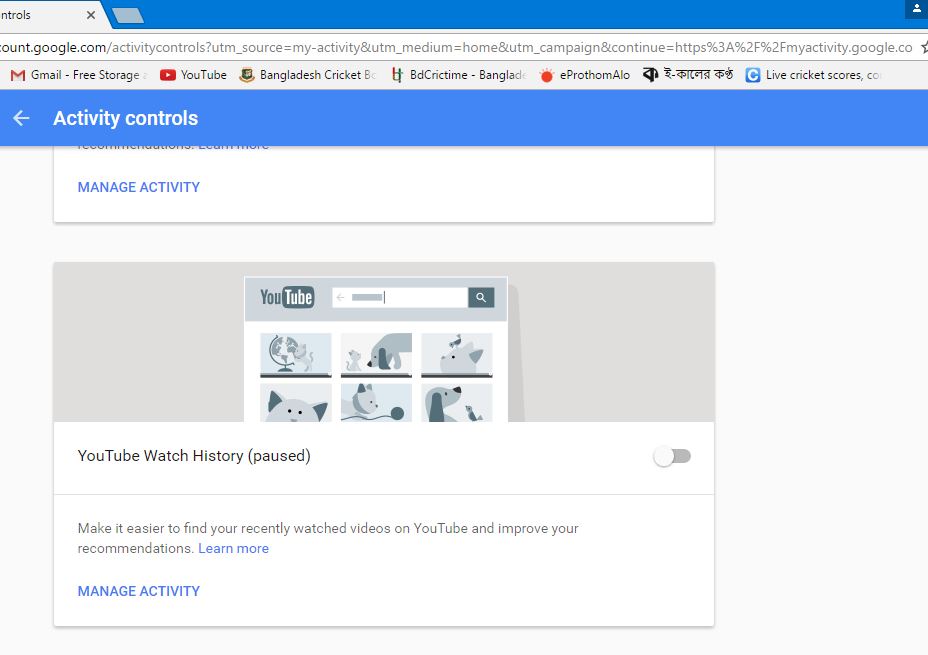Image resolution: width=928 pixels, height=655 pixels.
Task: Open the BdCrictime bookmark
Action: (x=459, y=75)
